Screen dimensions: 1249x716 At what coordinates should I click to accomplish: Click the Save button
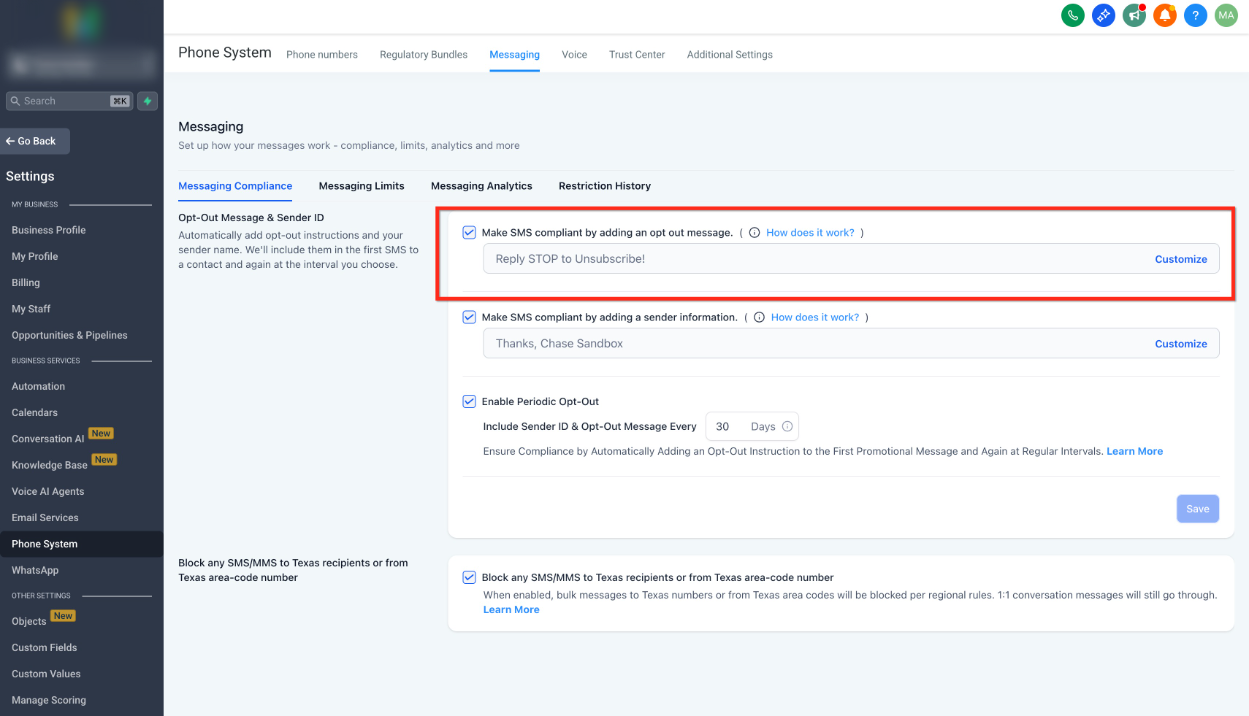pos(1198,509)
